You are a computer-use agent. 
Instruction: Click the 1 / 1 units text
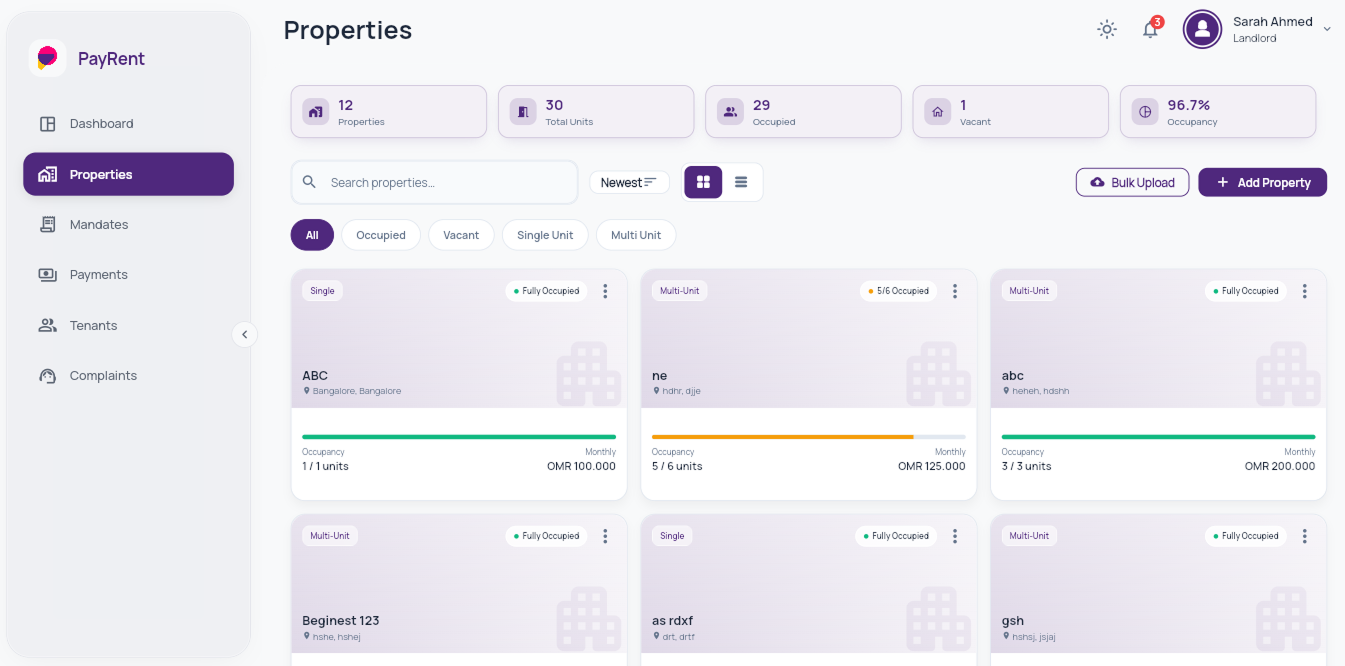click(326, 466)
